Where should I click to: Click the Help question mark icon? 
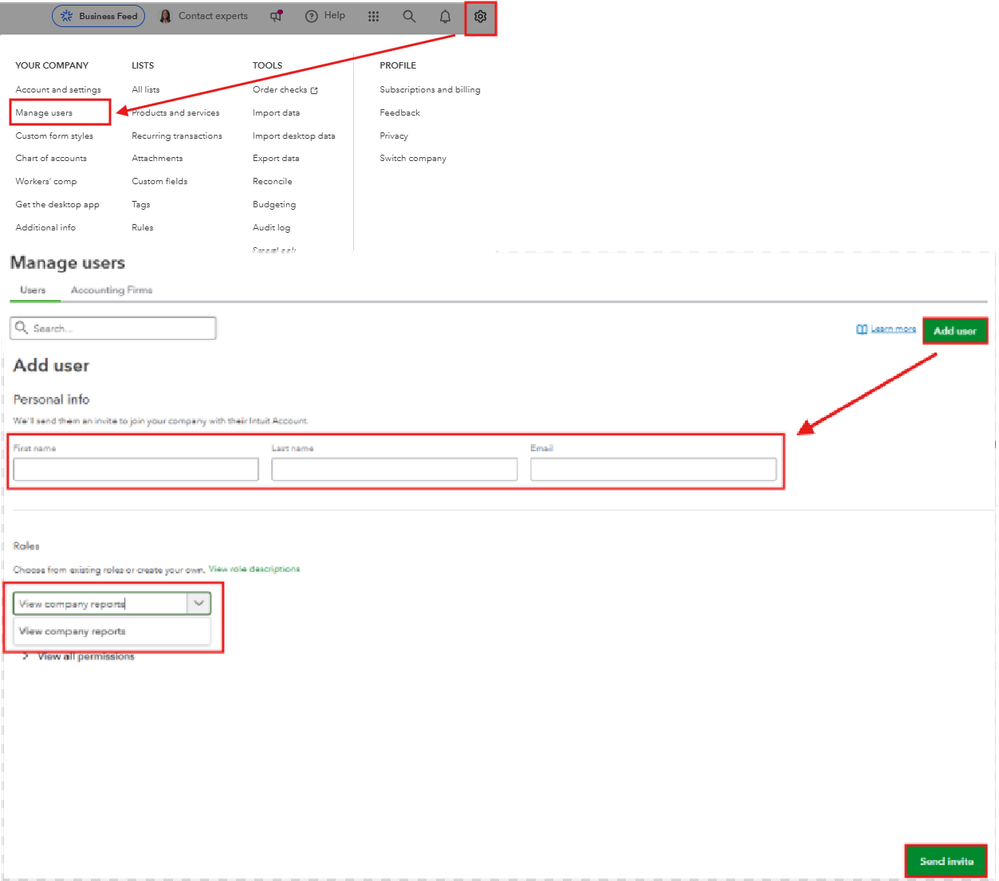(x=312, y=17)
